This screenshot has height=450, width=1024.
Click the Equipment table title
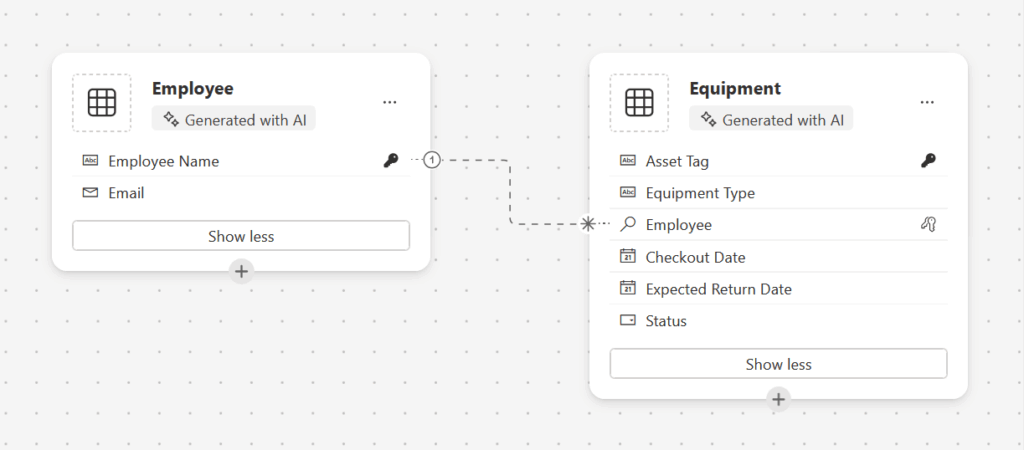[x=735, y=88]
